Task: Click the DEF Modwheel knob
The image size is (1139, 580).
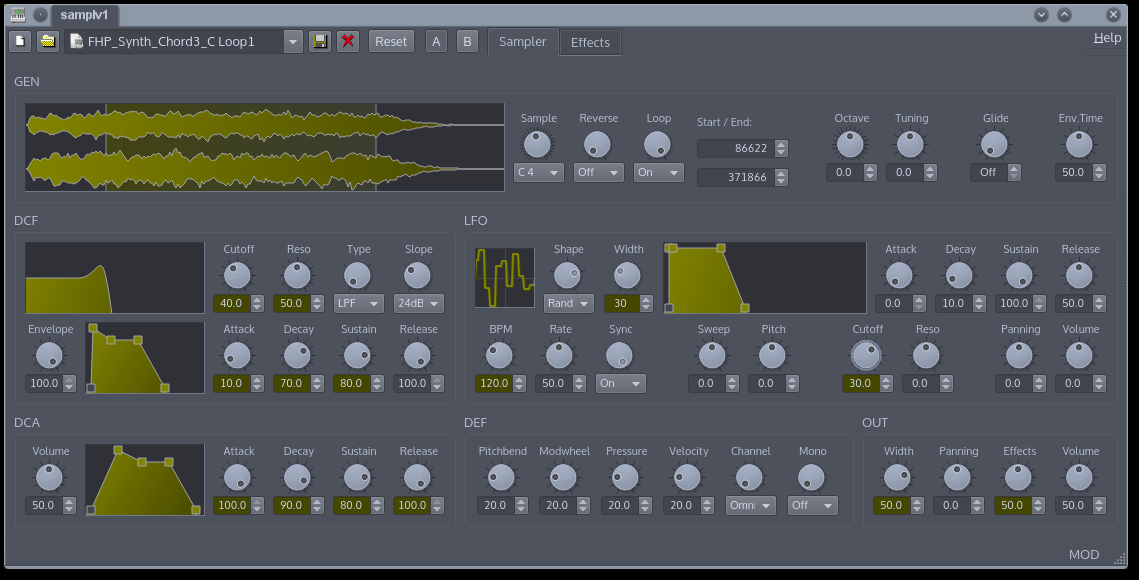Action: pos(564,478)
